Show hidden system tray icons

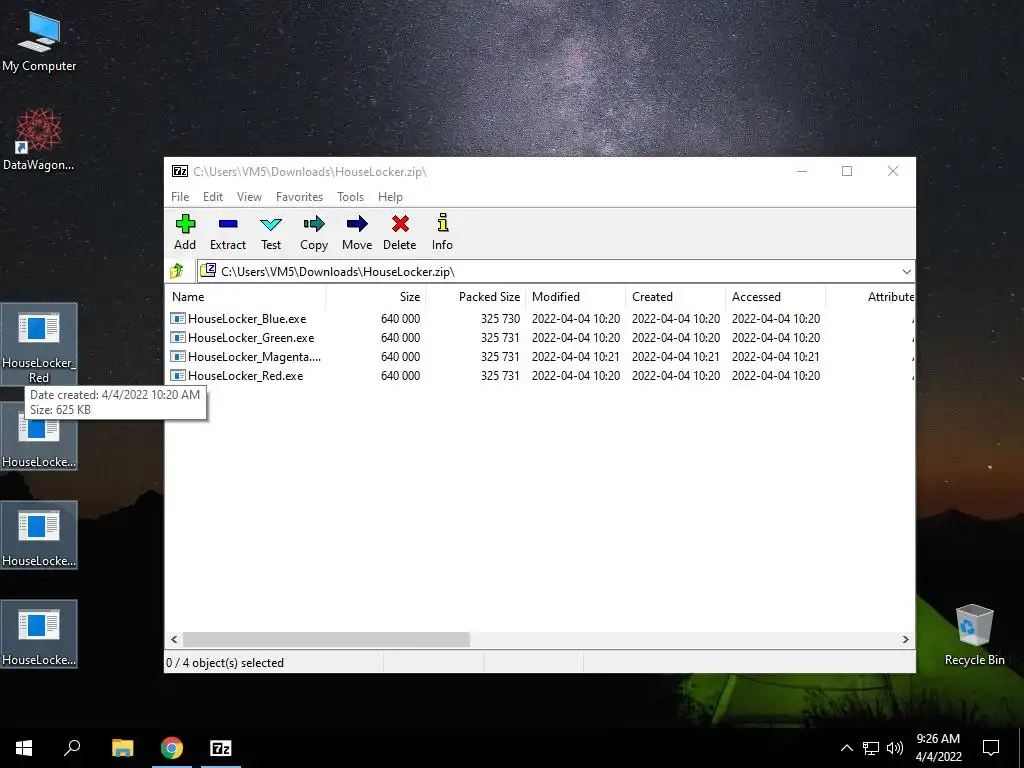846,748
